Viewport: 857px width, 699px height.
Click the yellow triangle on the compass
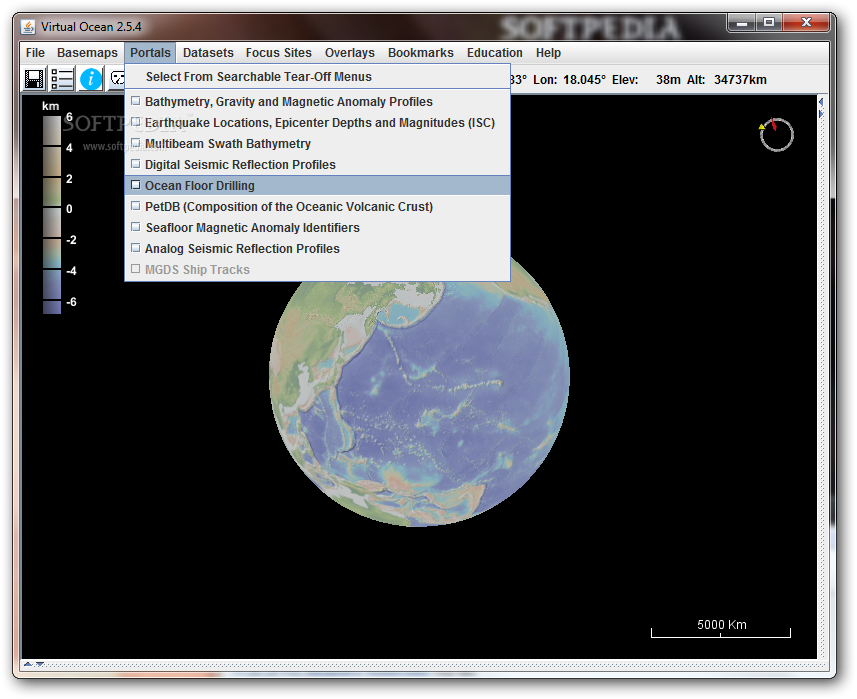click(x=762, y=127)
